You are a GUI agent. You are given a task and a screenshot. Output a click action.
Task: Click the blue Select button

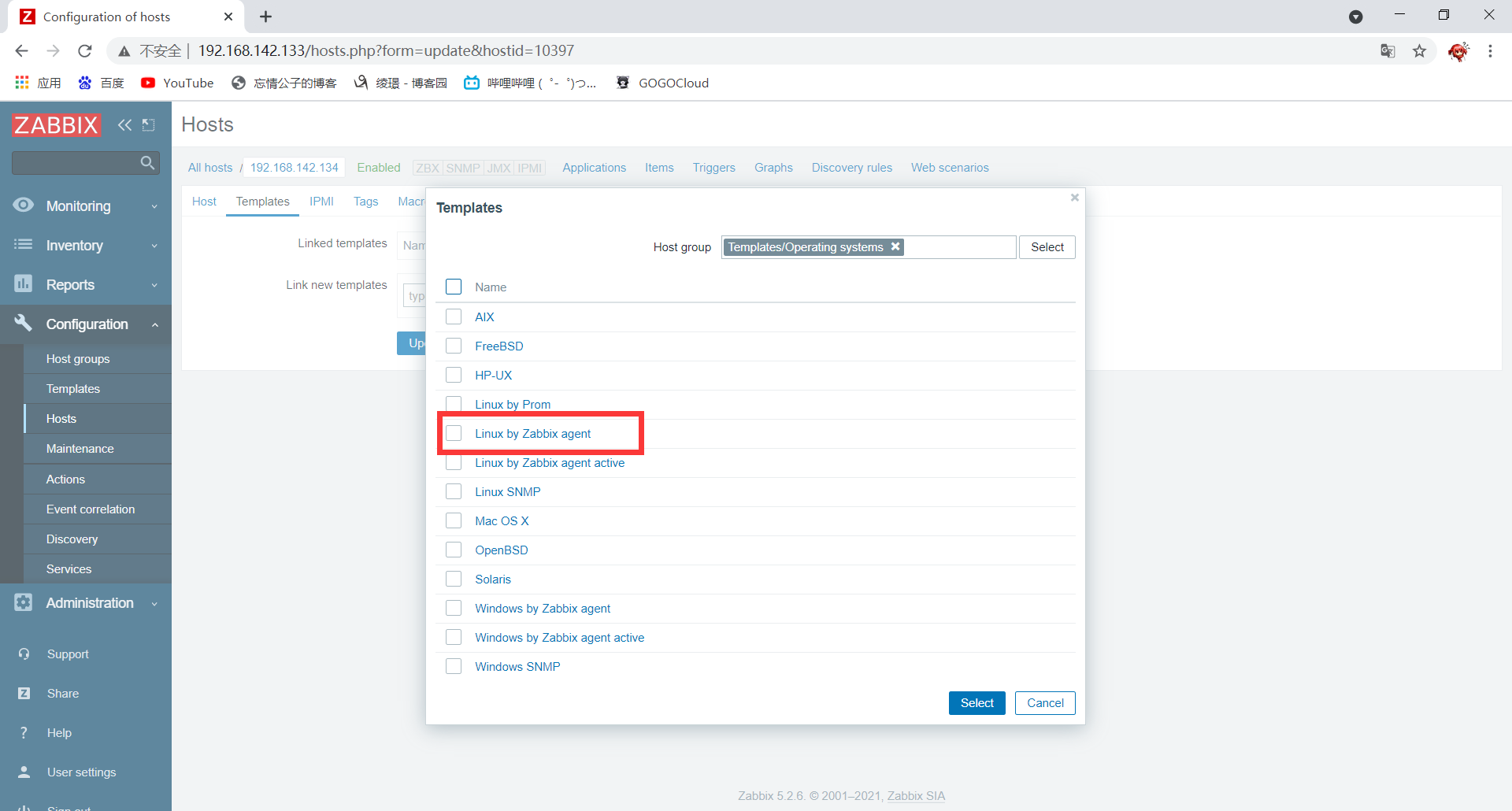tap(976, 702)
